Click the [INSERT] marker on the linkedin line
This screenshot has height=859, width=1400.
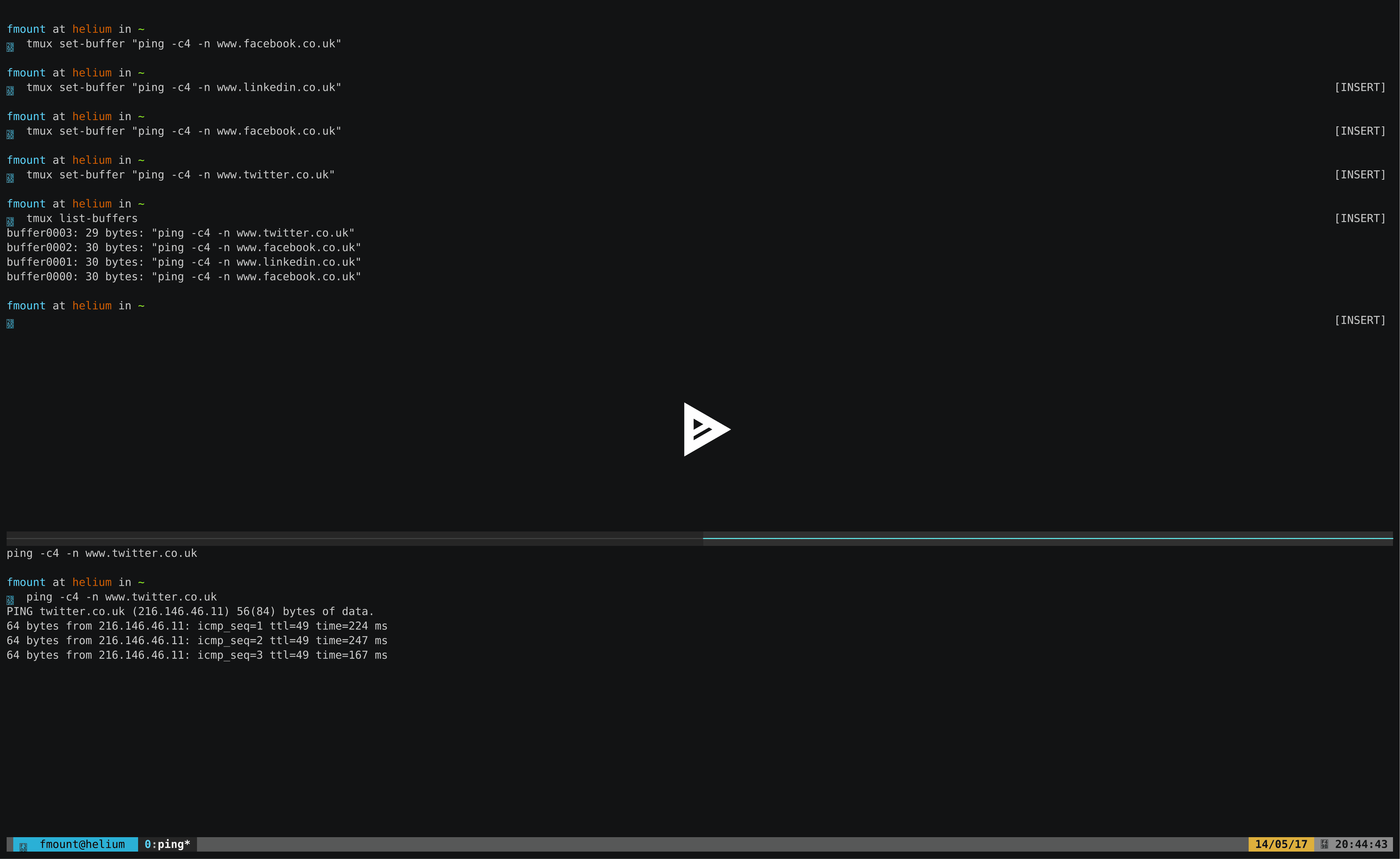[x=1360, y=87]
